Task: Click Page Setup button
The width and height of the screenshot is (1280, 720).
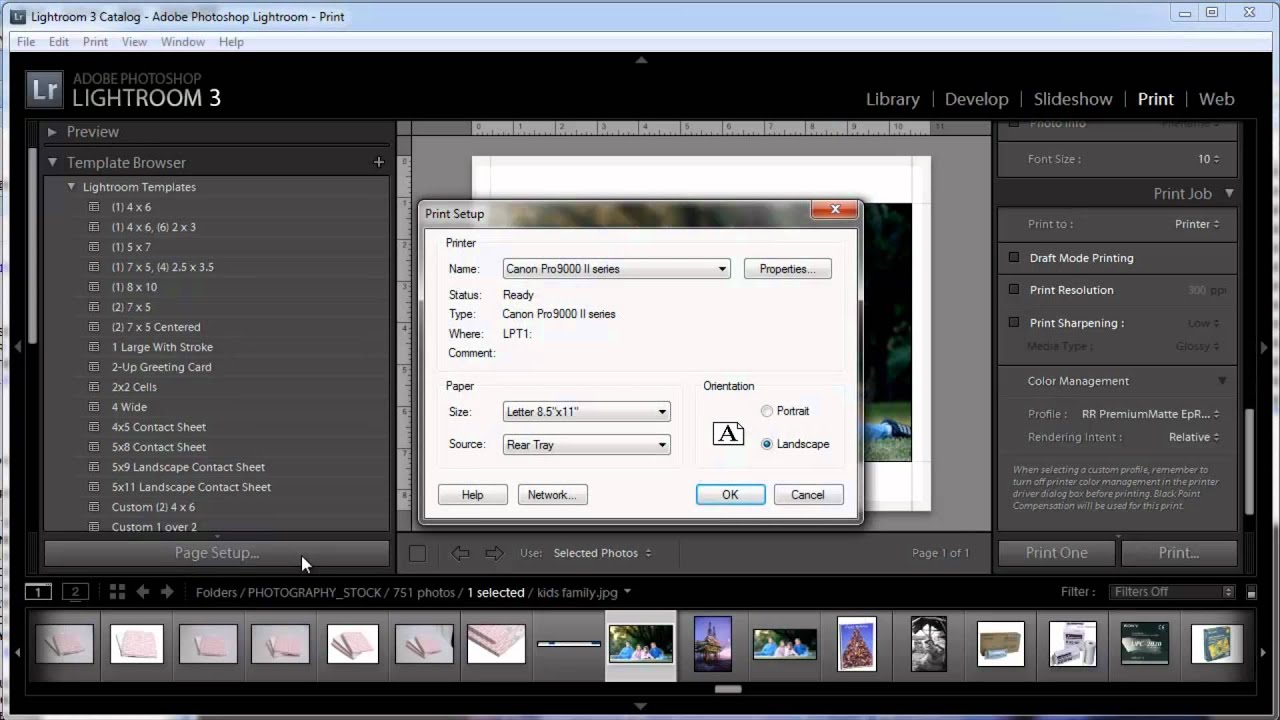Action: click(x=217, y=553)
